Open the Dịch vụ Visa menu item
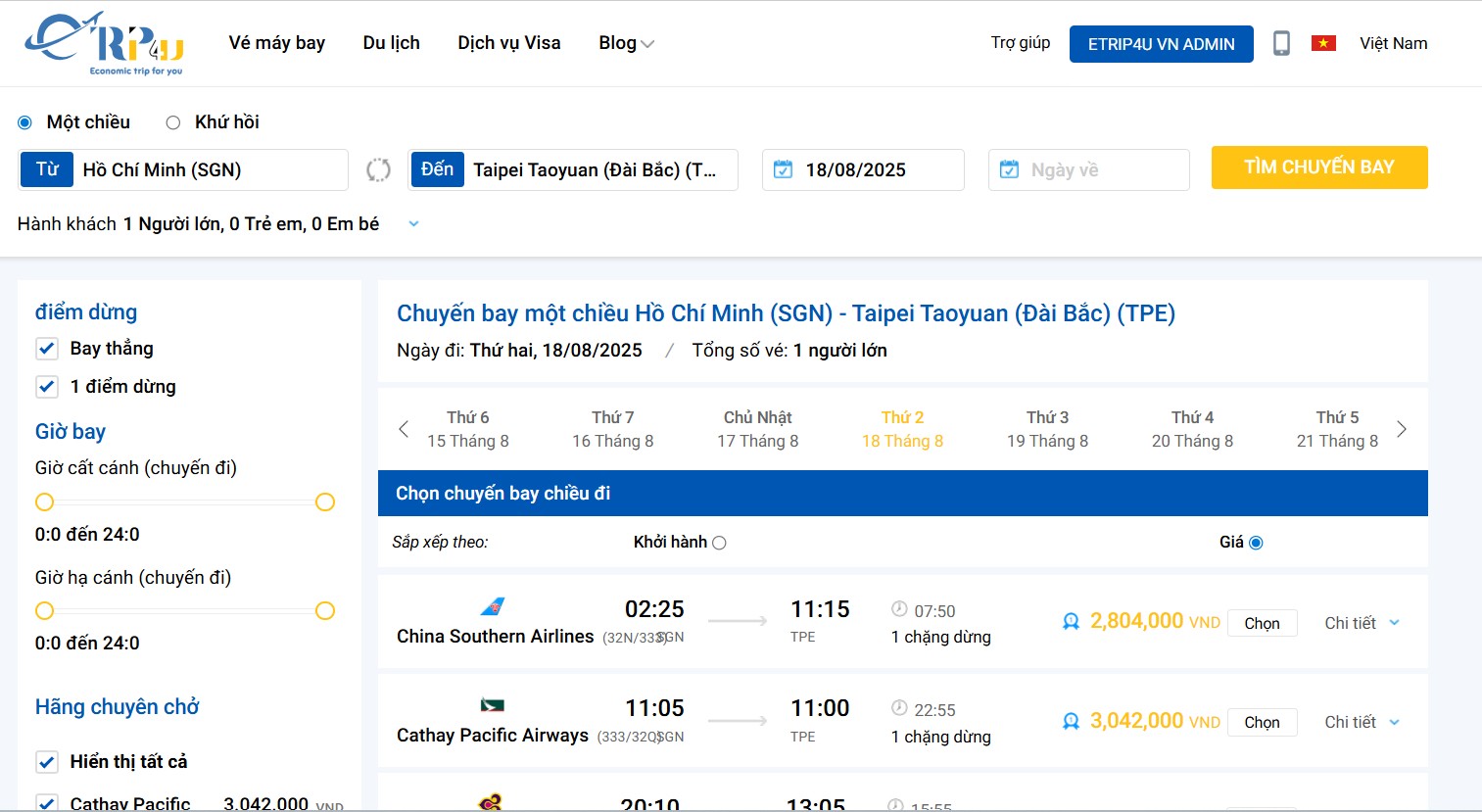 (x=508, y=42)
